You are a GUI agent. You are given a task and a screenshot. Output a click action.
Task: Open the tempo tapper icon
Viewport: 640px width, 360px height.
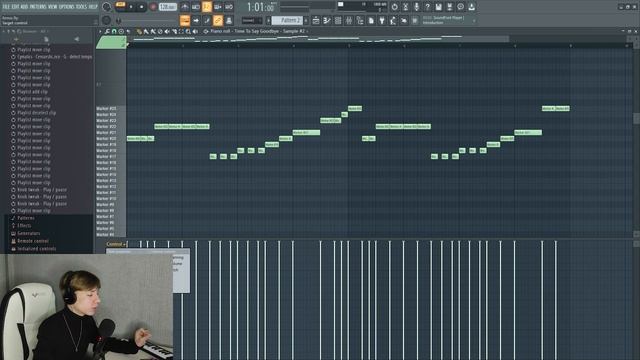pos(393,20)
